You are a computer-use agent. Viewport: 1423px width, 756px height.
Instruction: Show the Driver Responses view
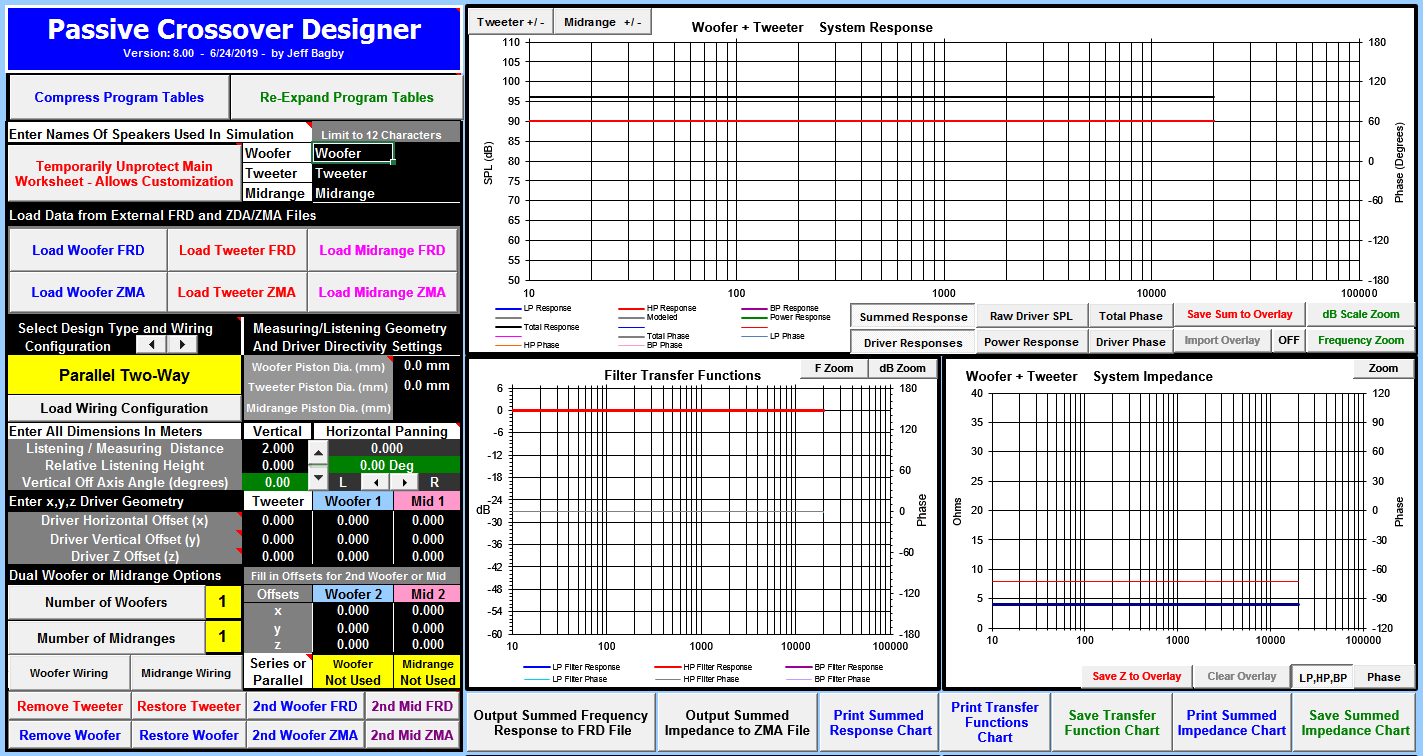tap(912, 343)
